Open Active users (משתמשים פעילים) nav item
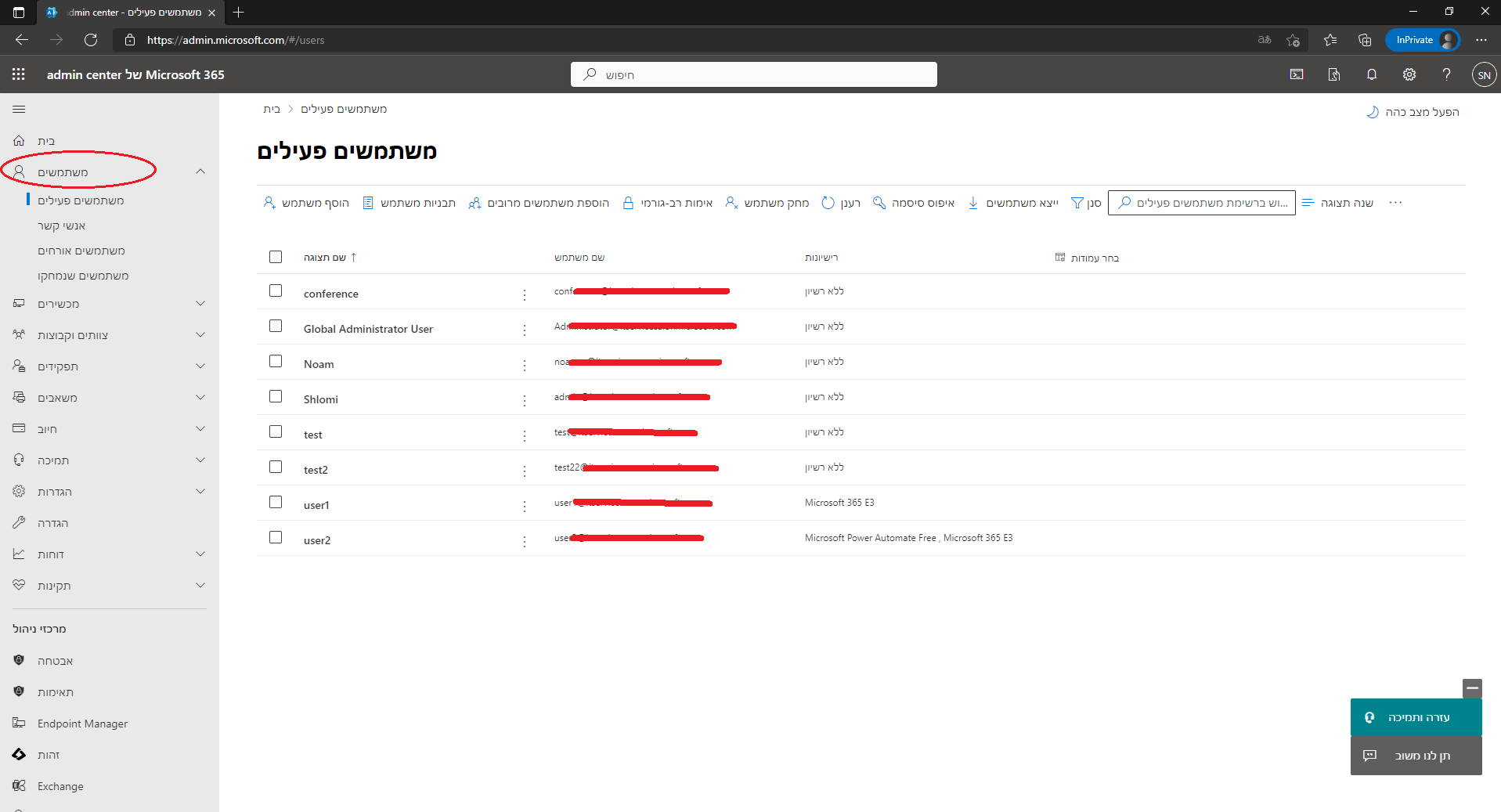The width and height of the screenshot is (1501, 812). pyautogui.click(x=81, y=200)
